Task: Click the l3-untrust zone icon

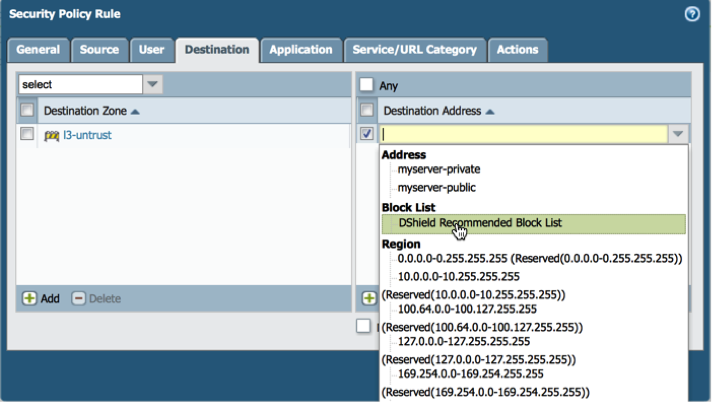Action: point(51,135)
